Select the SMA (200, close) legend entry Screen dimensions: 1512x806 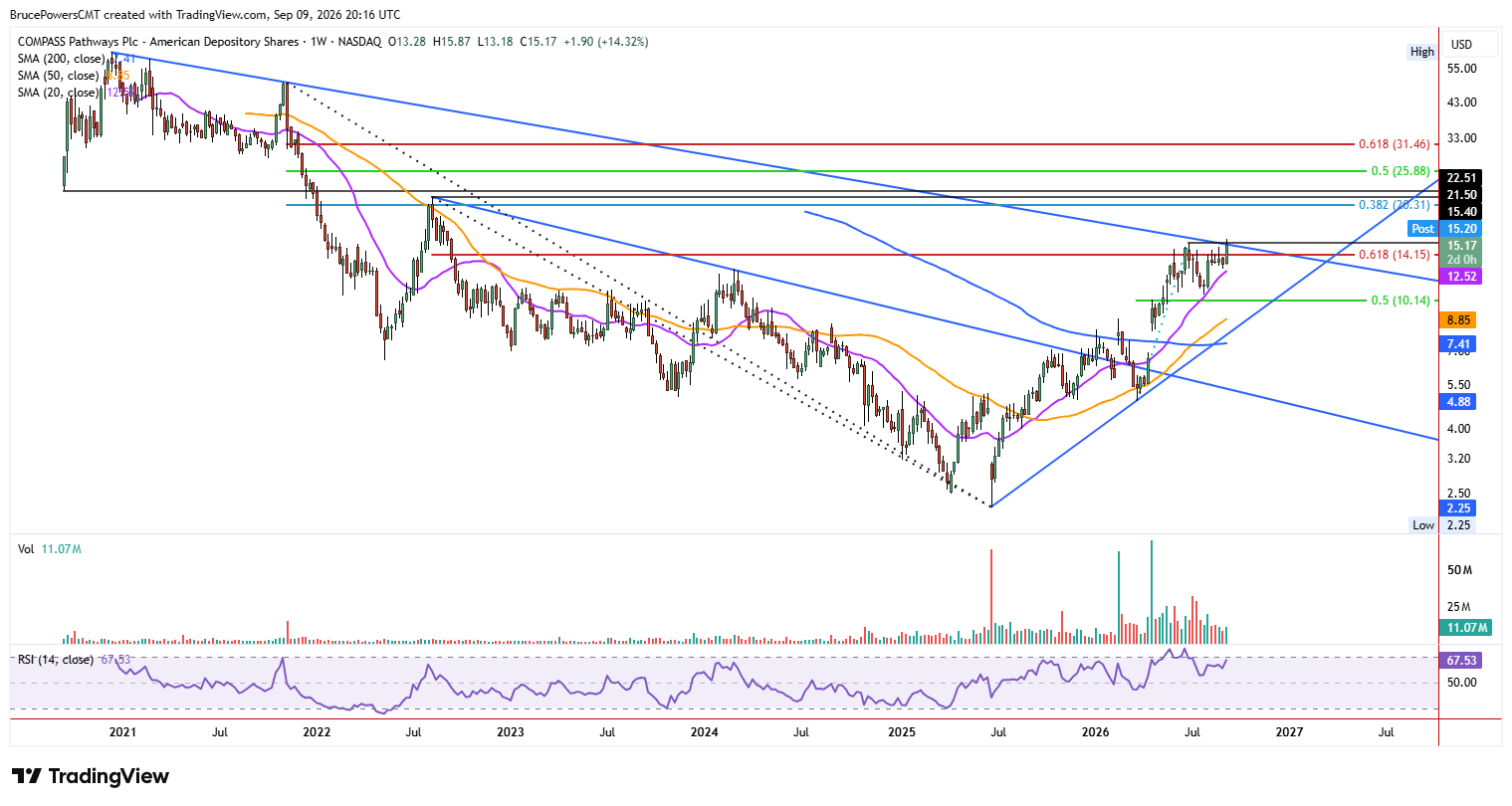[x=61, y=59]
